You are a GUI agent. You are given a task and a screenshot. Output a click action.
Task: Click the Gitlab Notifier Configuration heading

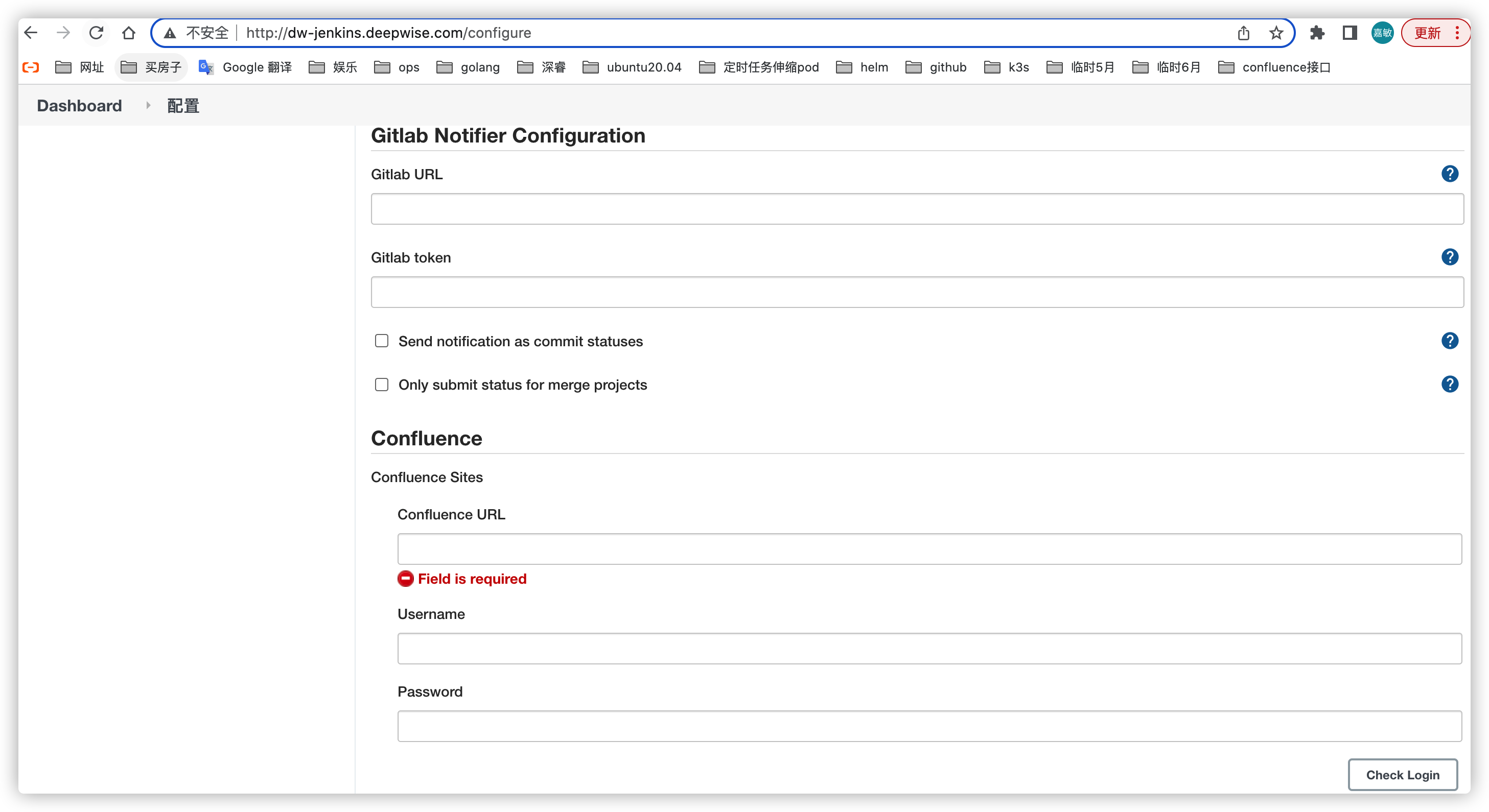click(507, 136)
